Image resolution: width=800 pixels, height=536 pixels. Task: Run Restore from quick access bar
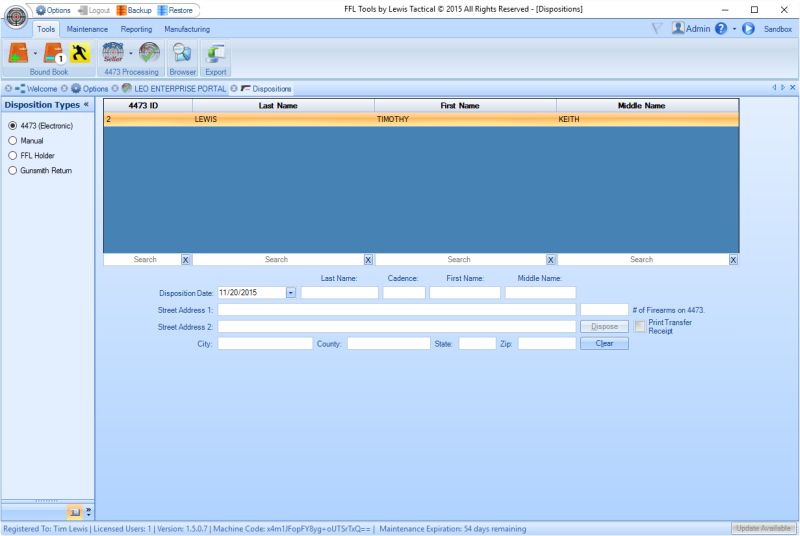[175, 10]
